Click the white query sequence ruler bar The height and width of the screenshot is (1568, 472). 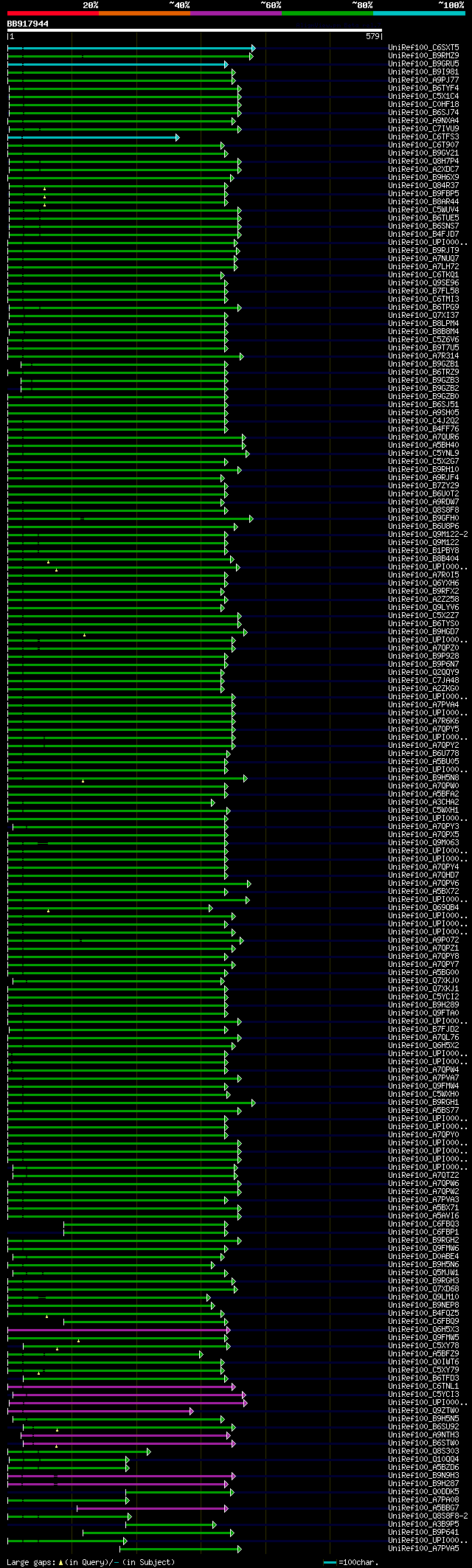(194, 31)
